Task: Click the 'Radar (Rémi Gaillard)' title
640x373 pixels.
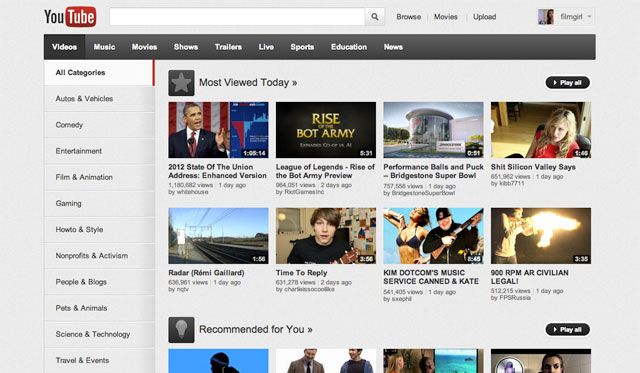Action: tap(206, 273)
